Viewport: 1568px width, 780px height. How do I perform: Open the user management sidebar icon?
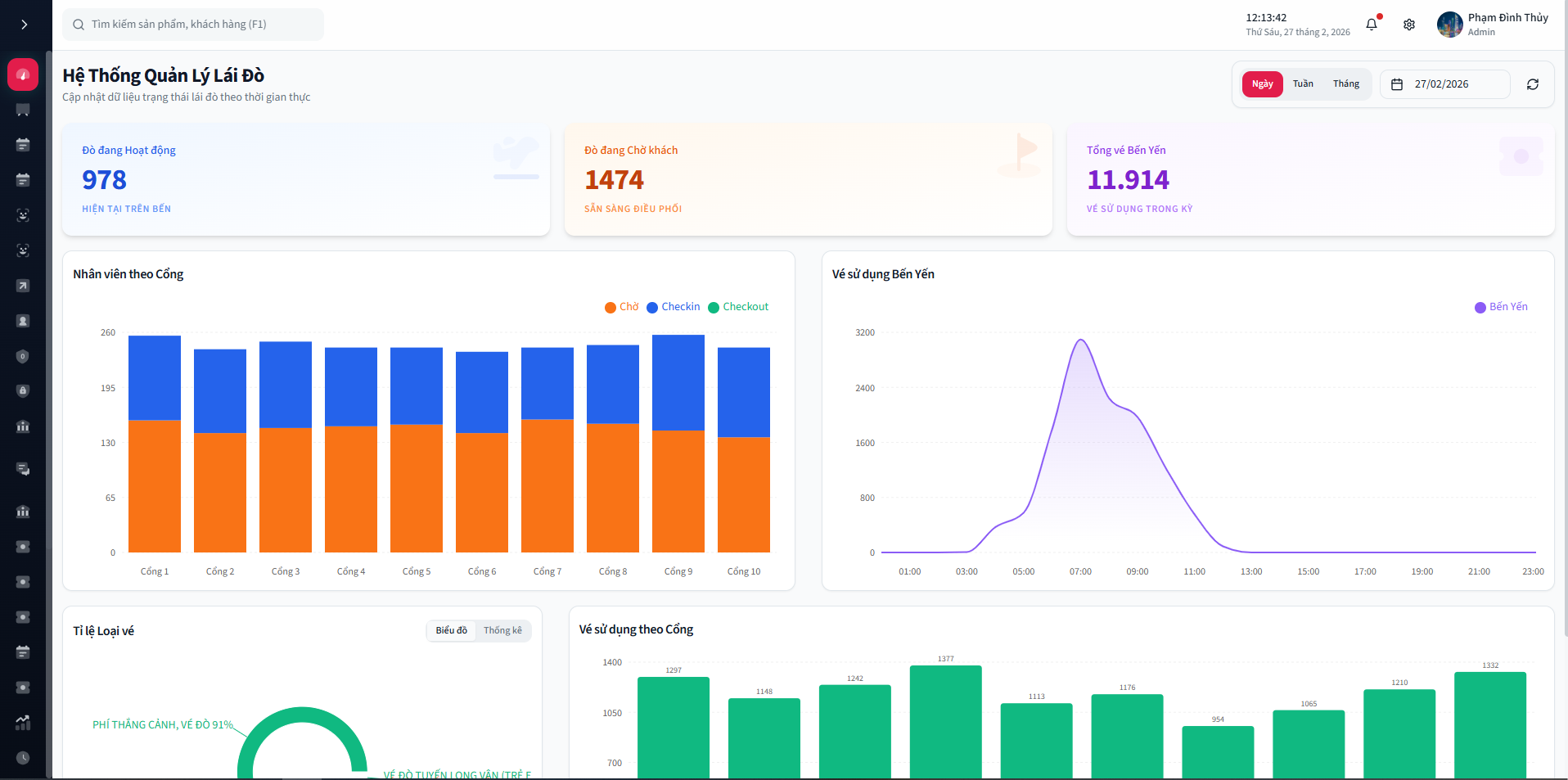22,320
